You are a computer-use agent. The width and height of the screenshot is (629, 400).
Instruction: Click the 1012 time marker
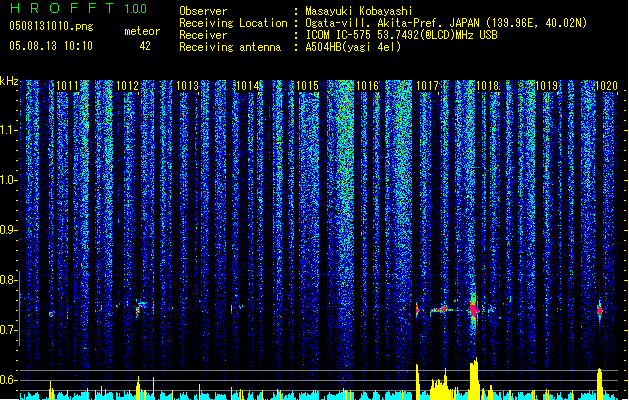[127, 85]
